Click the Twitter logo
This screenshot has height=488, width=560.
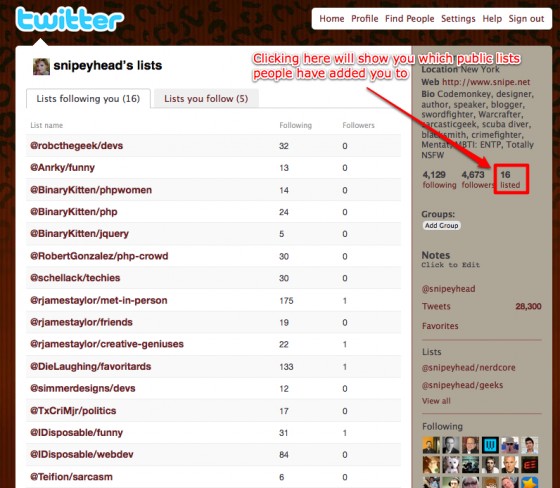(70, 19)
